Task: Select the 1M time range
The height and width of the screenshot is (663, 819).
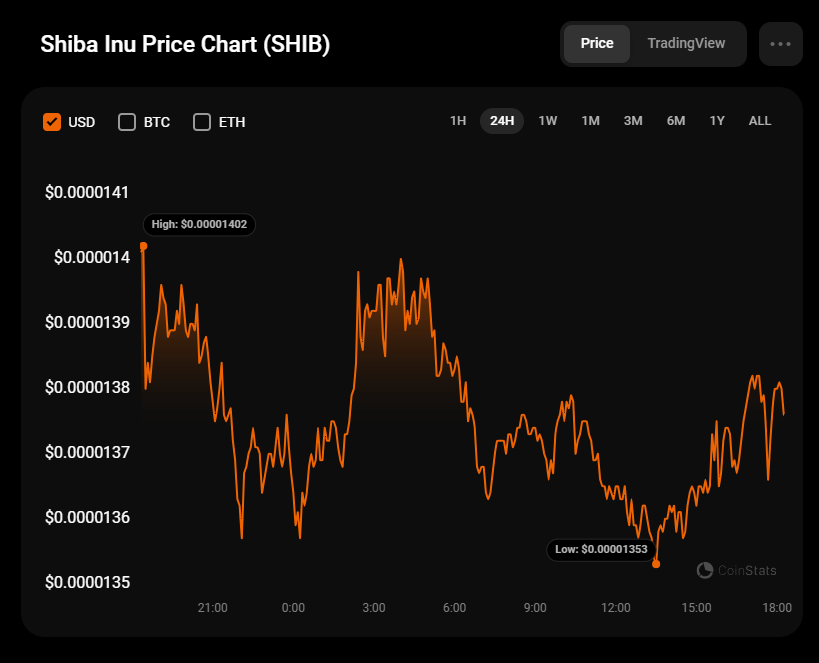Action: [x=591, y=121]
